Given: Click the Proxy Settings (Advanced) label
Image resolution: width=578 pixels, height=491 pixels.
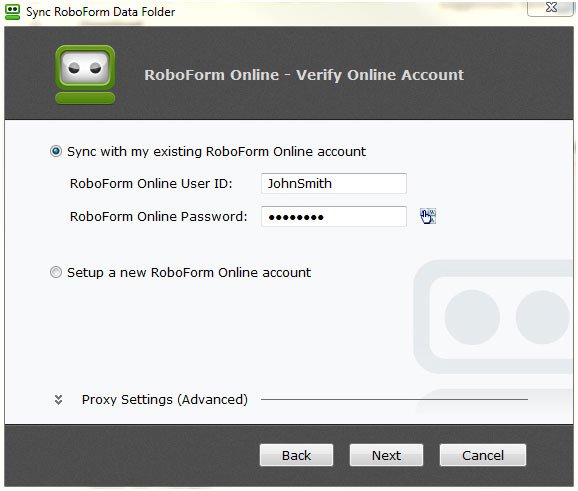Looking at the screenshot, I should coord(165,400).
